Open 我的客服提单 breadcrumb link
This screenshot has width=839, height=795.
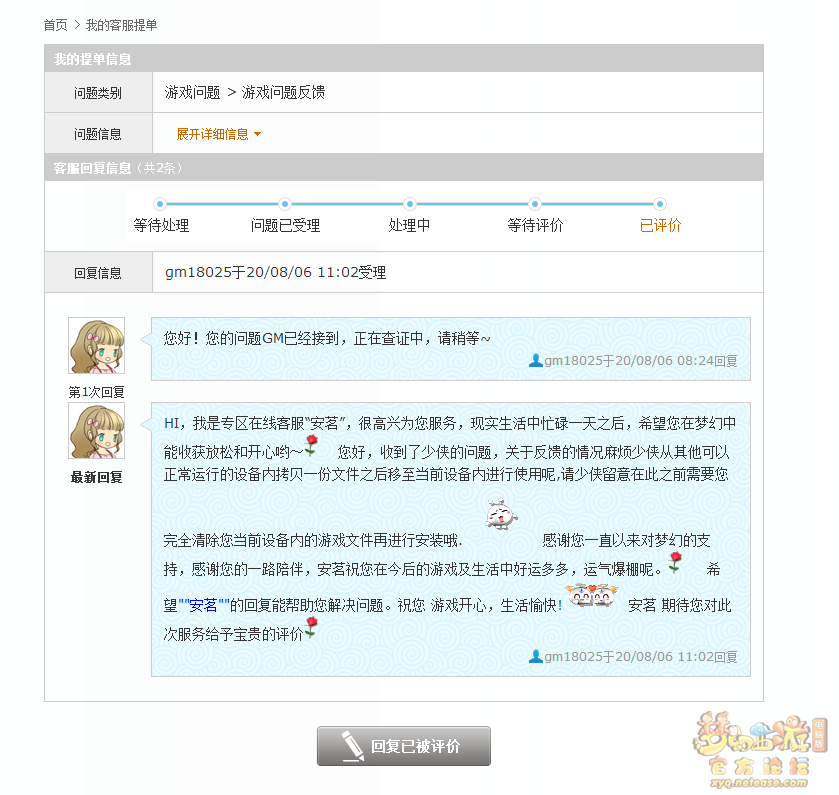(x=121, y=25)
